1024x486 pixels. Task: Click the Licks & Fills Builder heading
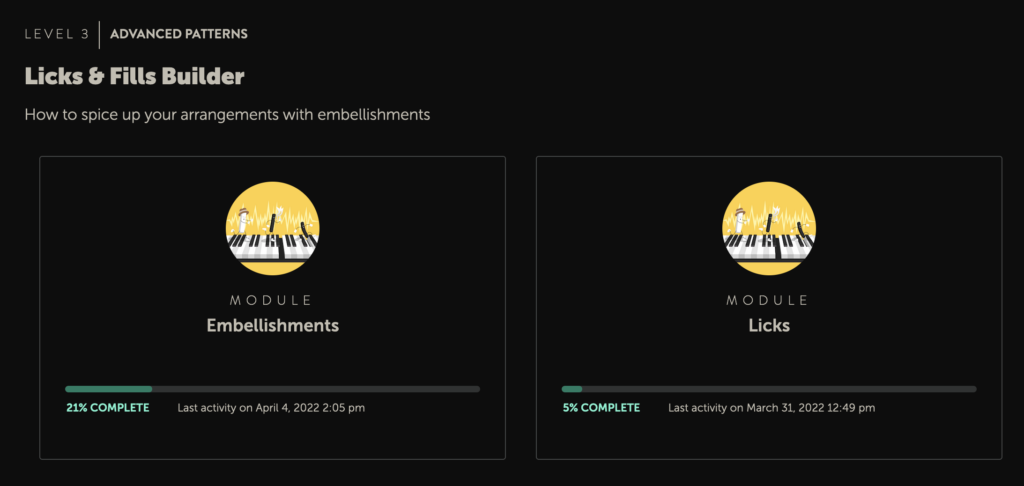[134, 76]
